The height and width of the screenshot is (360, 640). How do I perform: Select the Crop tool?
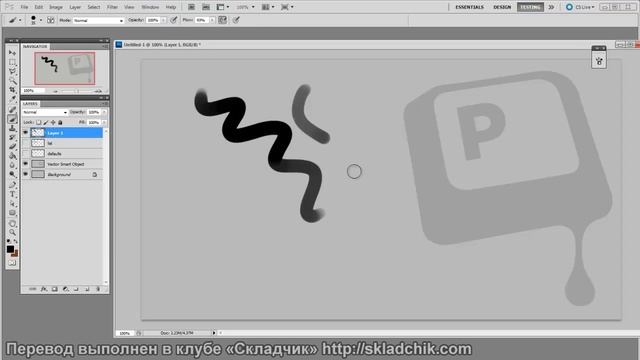coord(12,89)
